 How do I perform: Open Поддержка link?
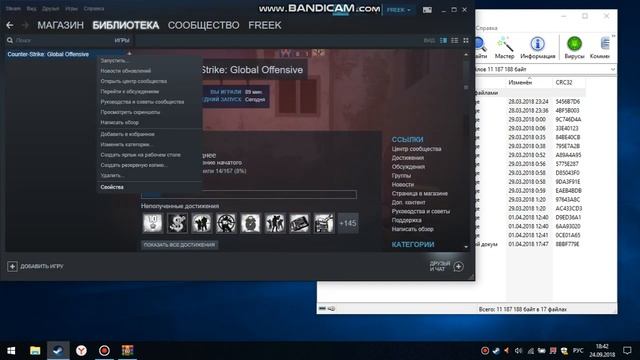tap(407, 220)
